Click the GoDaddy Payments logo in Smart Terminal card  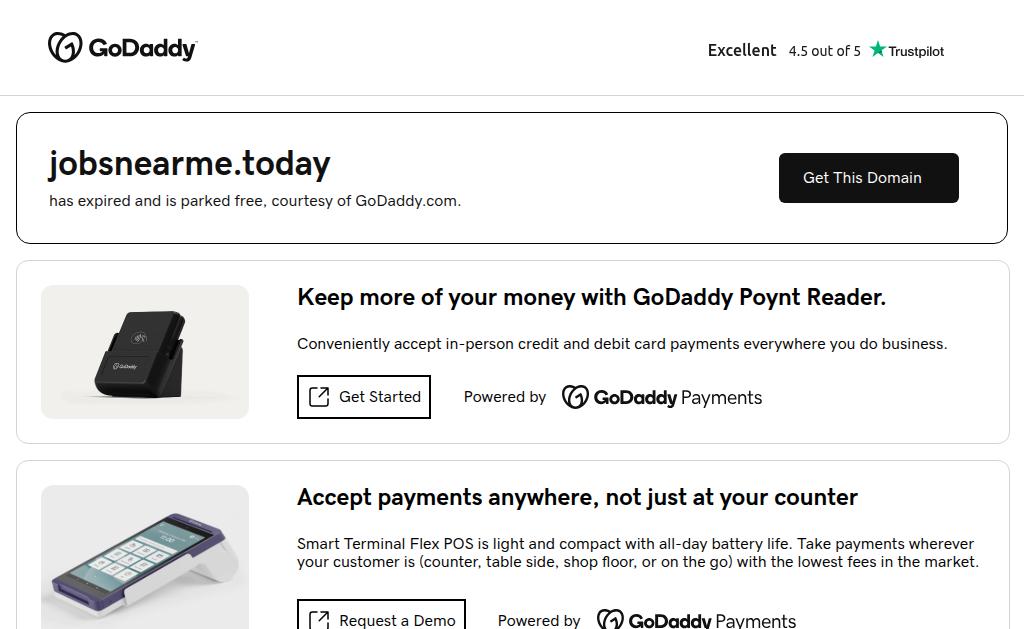click(697, 620)
